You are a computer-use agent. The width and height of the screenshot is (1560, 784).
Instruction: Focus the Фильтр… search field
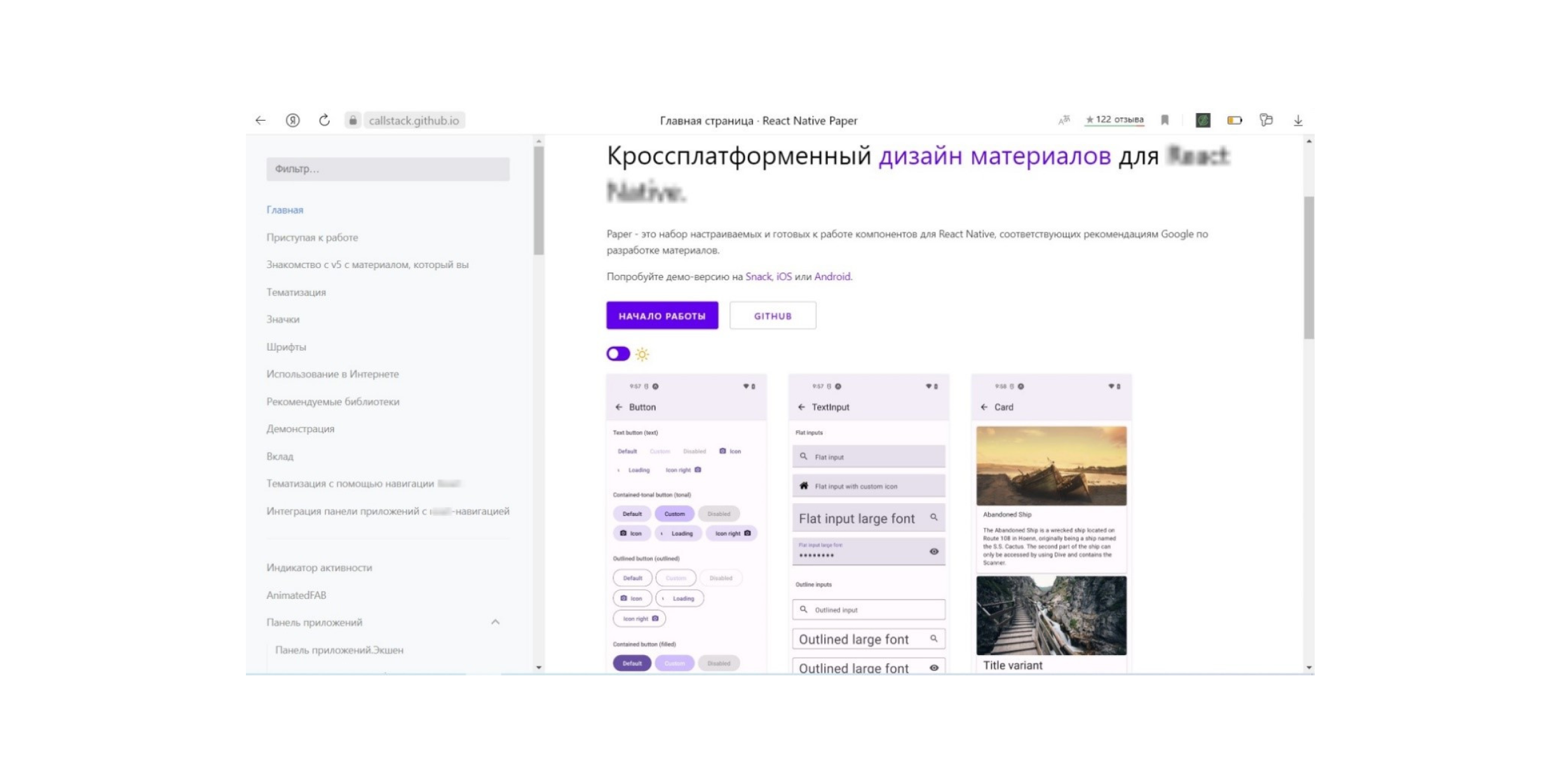click(388, 169)
